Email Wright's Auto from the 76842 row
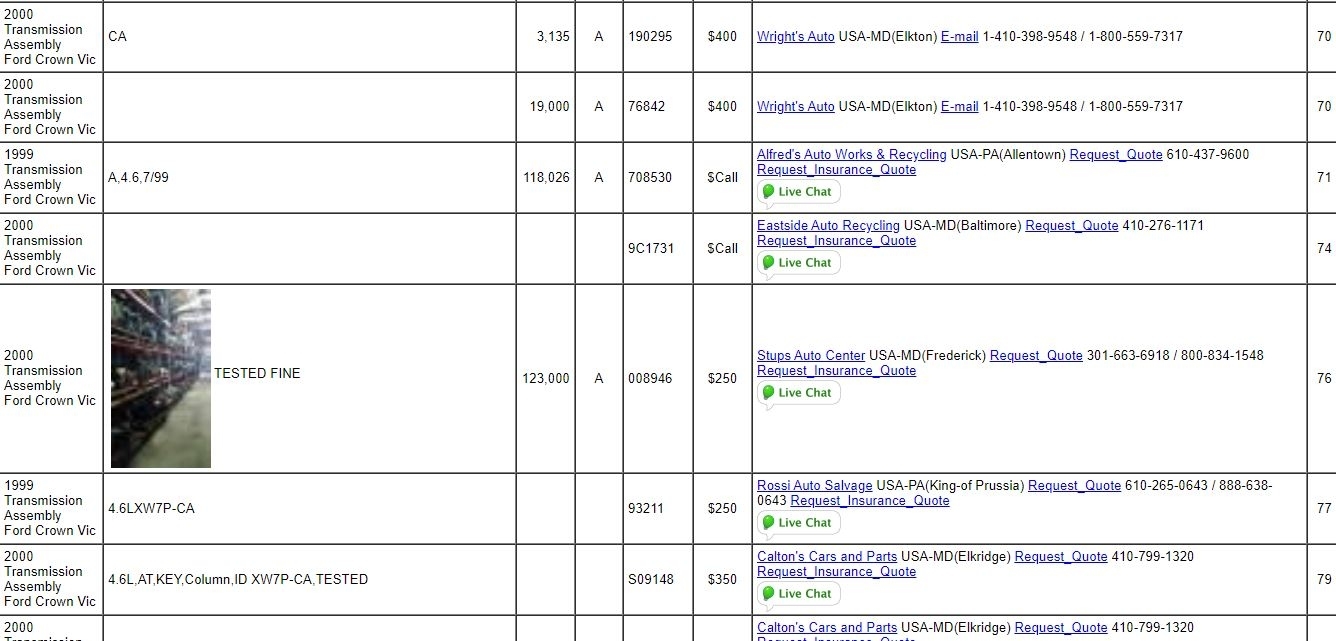 pos(959,106)
